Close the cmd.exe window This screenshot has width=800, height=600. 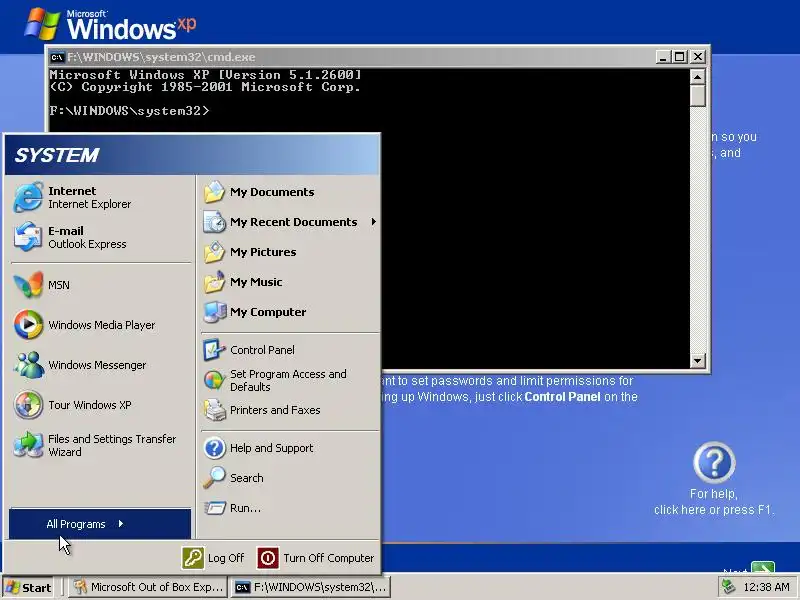point(698,57)
